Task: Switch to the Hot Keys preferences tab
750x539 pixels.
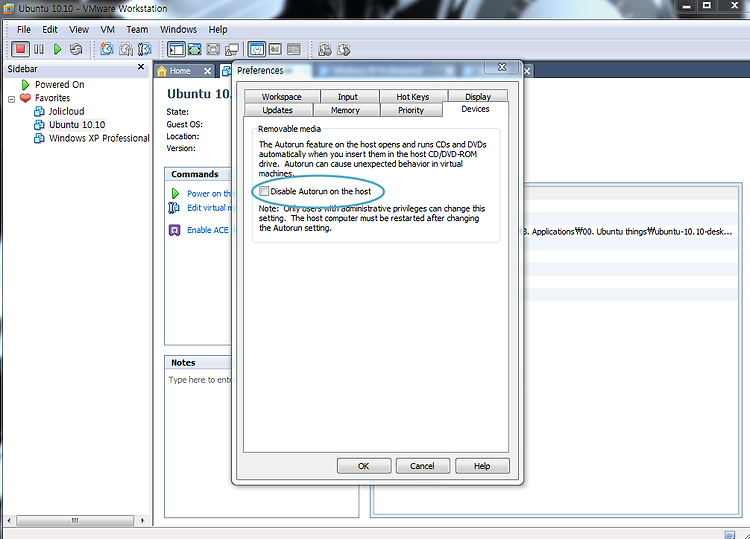Action: click(413, 97)
